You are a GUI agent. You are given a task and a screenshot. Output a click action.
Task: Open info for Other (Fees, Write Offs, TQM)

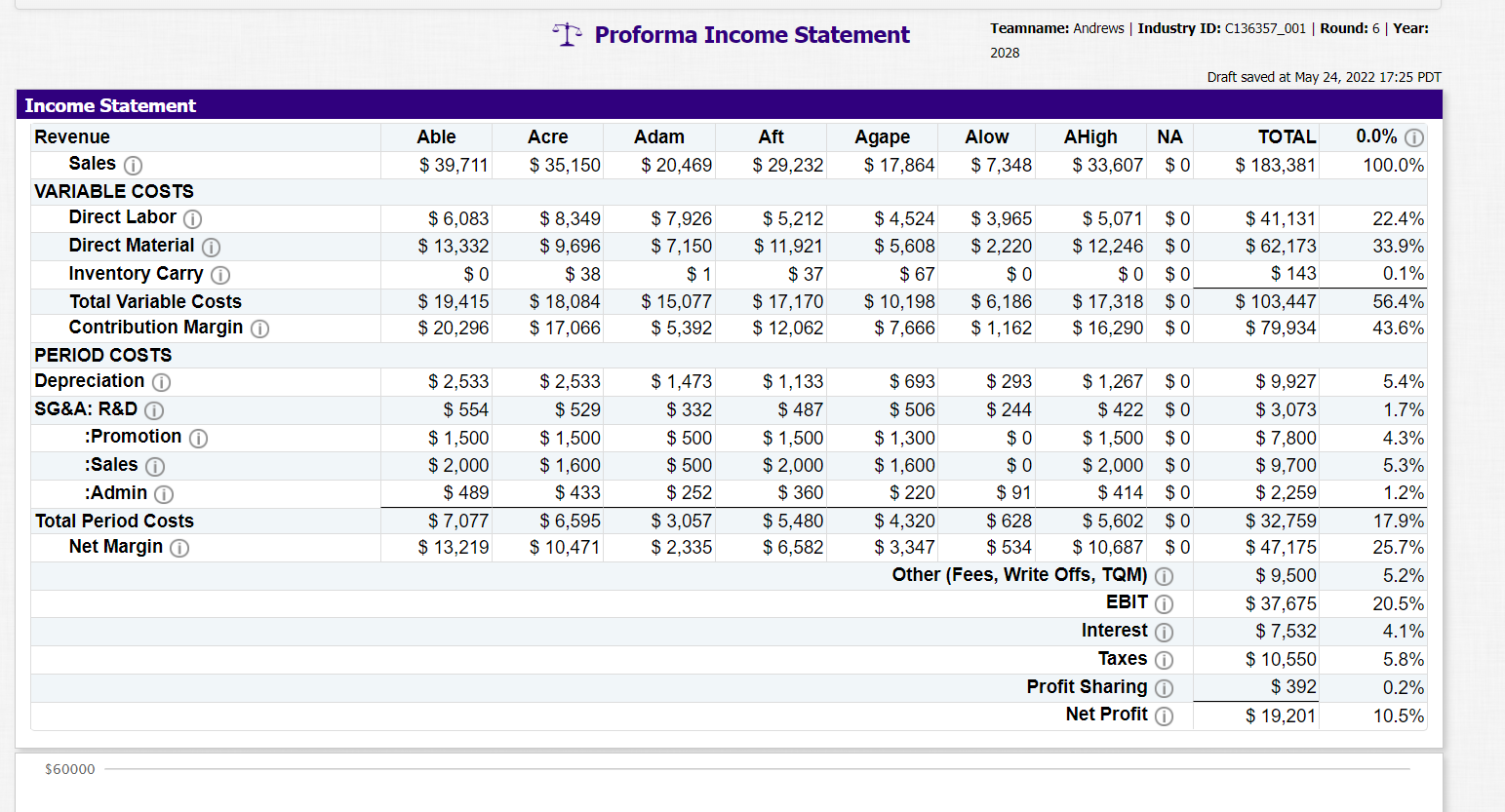click(x=1164, y=576)
